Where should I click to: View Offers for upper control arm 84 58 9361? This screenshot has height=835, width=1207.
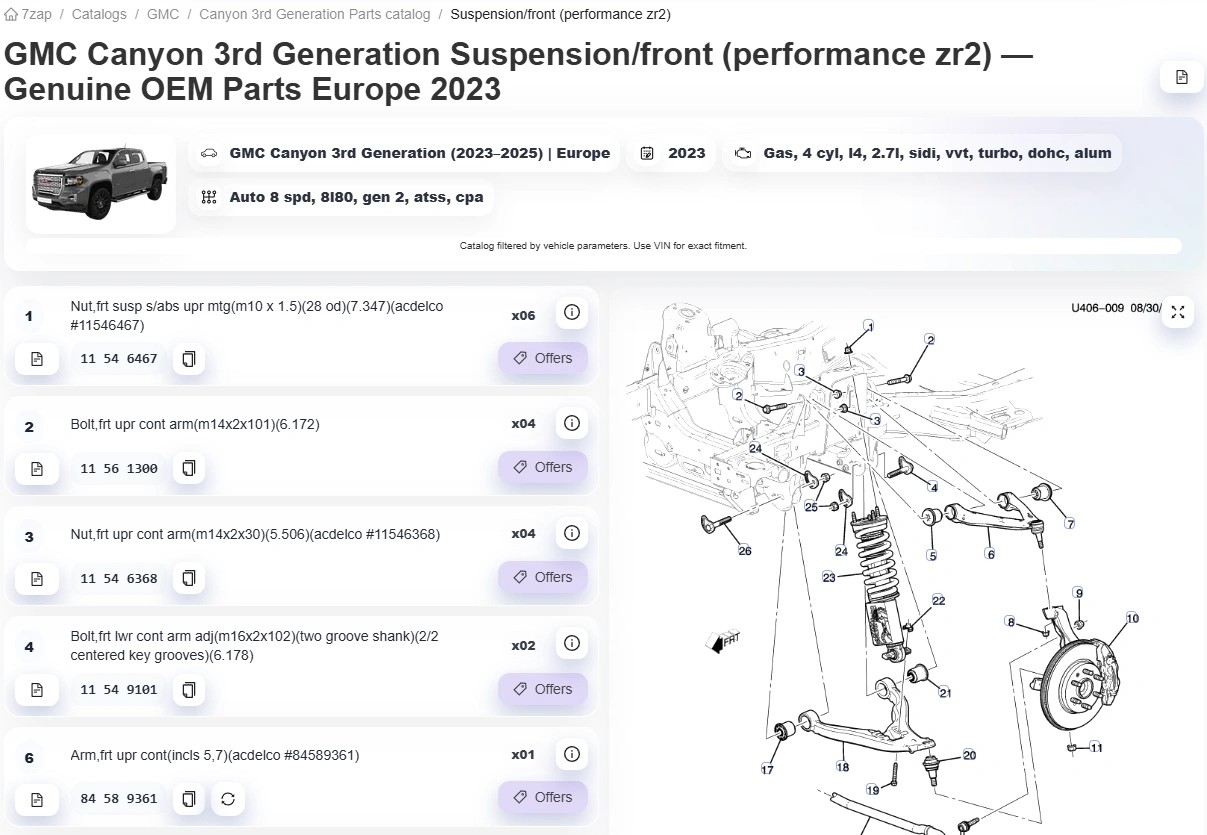[543, 797]
